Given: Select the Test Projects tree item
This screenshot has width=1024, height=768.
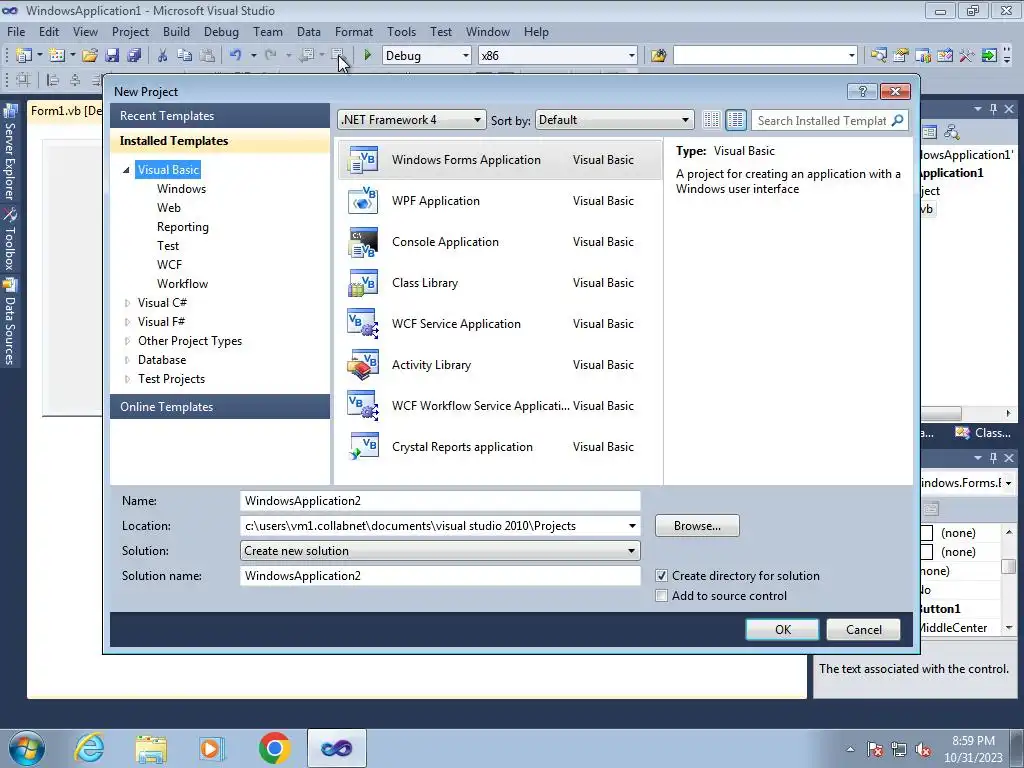Looking at the screenshot, I should tap(171, 379).
